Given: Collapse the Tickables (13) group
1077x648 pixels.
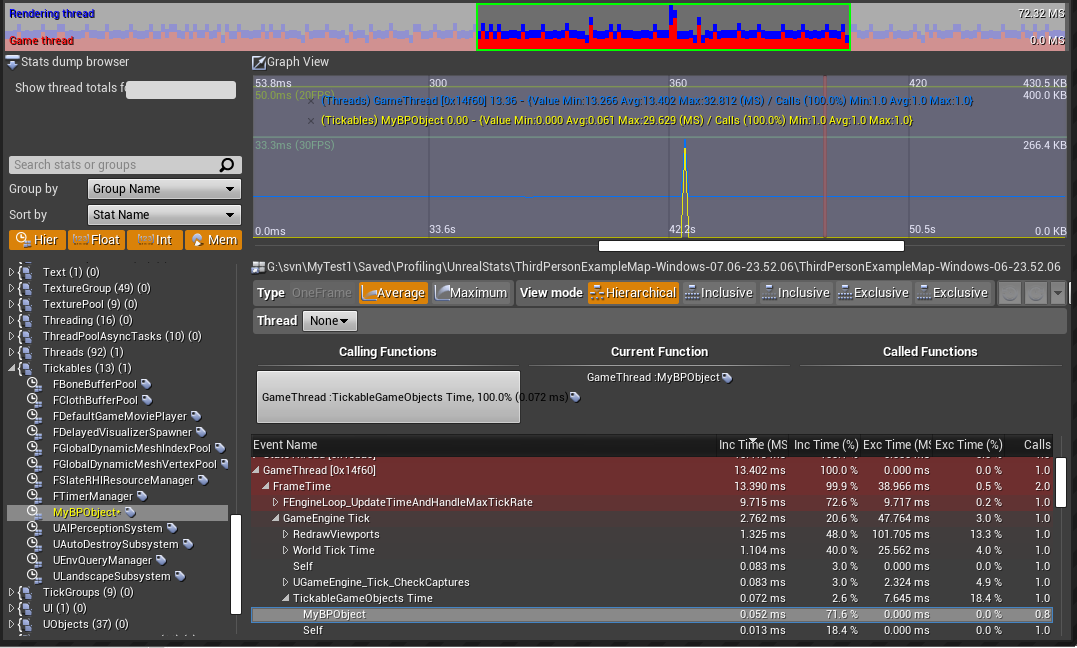Looking at the screenshot, I should (12, 368).
